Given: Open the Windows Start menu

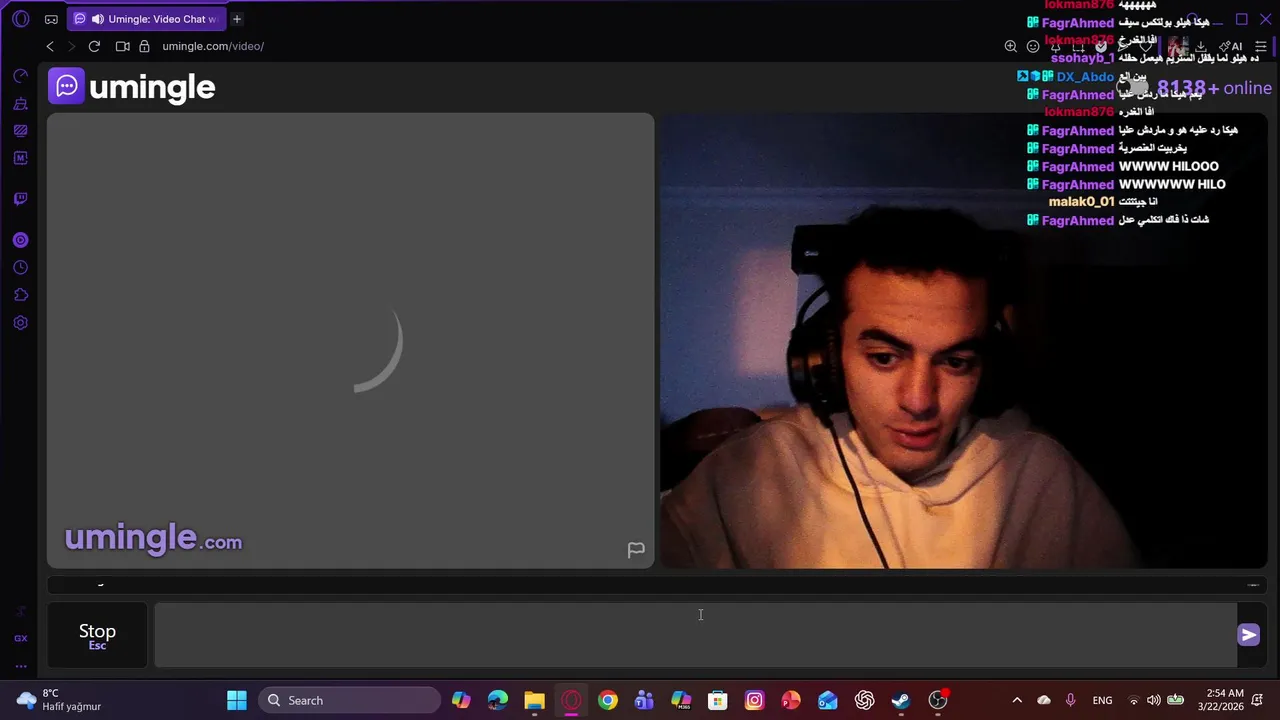Looking at the screenshot, I should click(237, 700).
